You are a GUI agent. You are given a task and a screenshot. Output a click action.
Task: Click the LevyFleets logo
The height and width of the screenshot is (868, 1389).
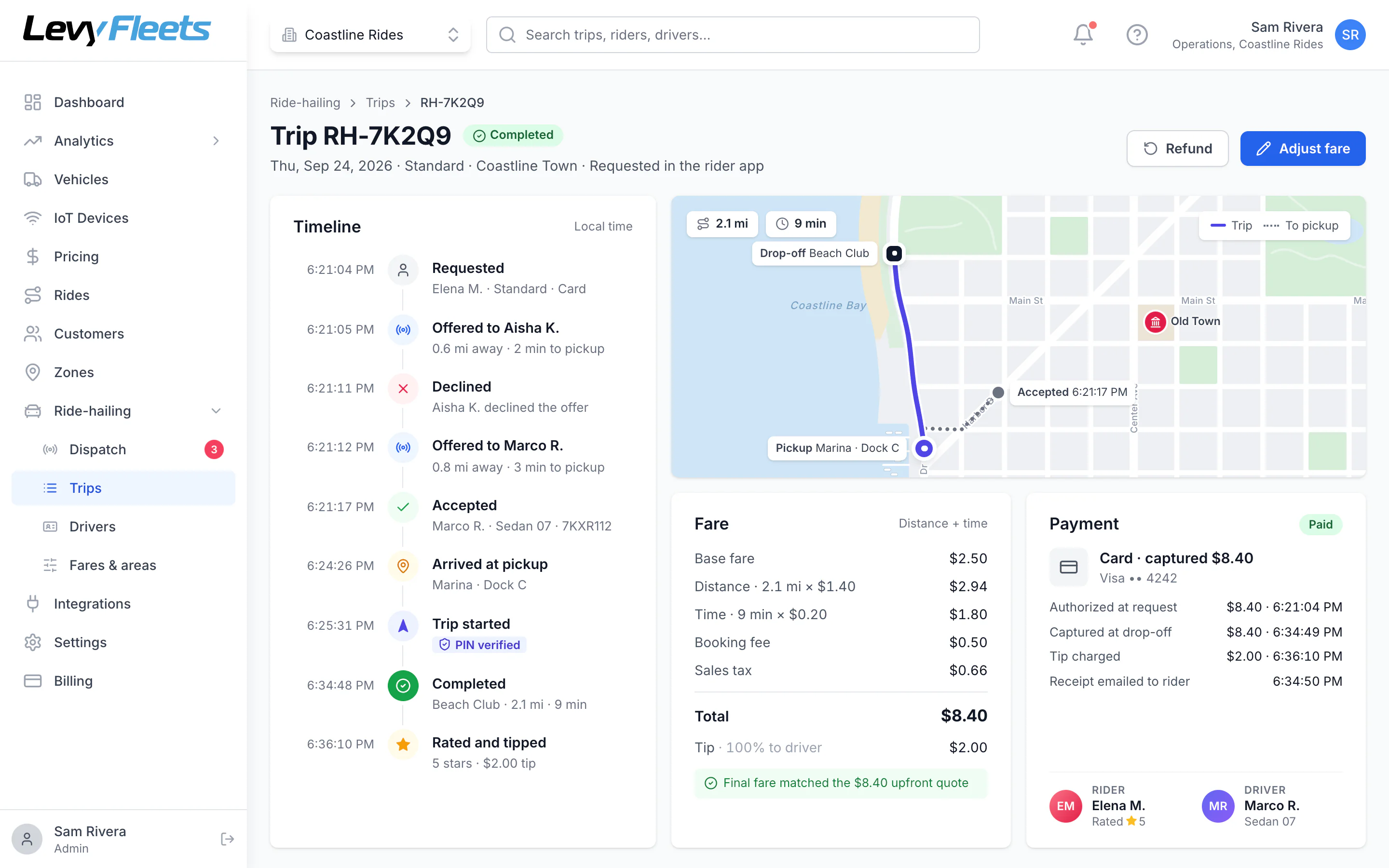(x=117, y=29)
